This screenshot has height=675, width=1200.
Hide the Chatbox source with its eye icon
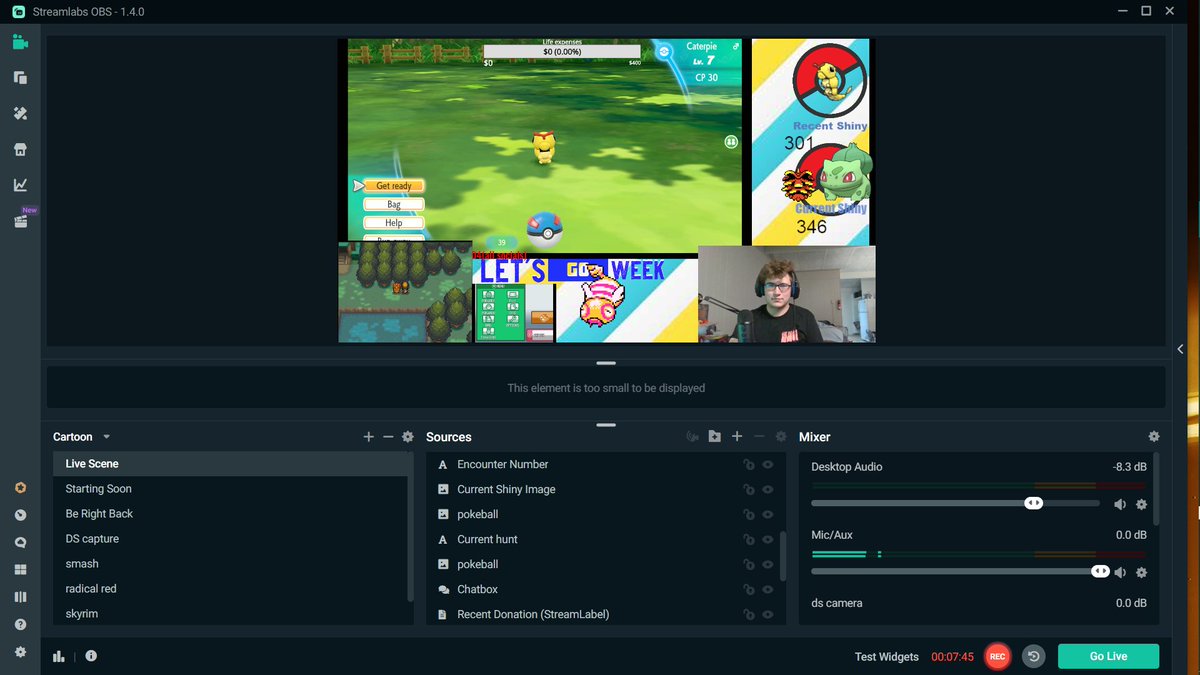(x=767, y=589)
